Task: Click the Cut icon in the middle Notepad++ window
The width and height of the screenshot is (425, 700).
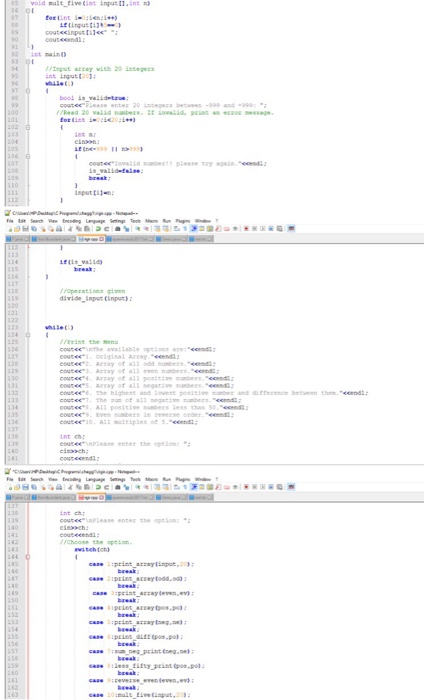Action: tap(70, 229)
